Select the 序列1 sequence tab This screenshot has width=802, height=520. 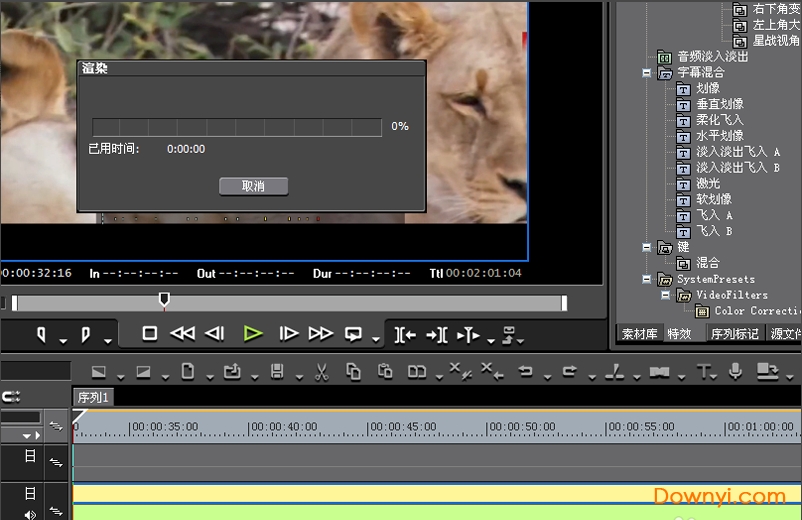pos(94,397)
